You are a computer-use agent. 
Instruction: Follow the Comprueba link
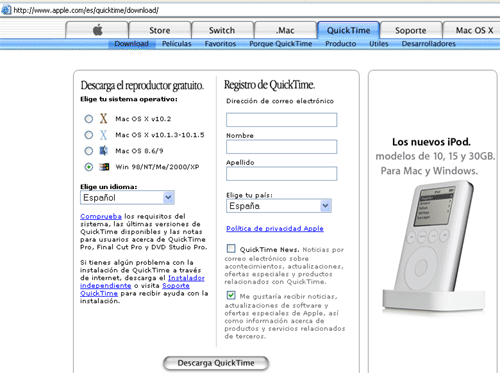[101, 216]
